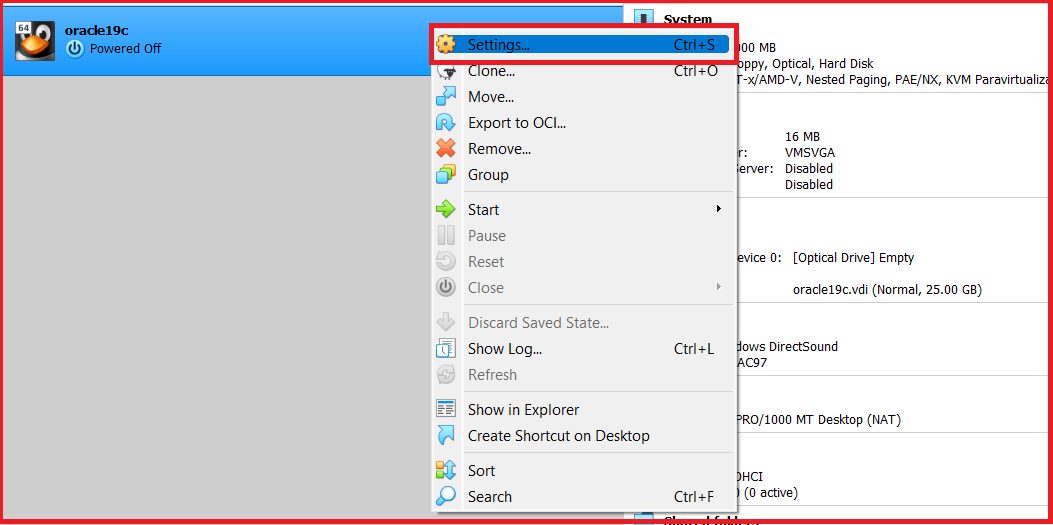The width and height of the screenshot is (1053, 525).
Task: Choose Export to OCI... entry
Action: coord(582,123)
